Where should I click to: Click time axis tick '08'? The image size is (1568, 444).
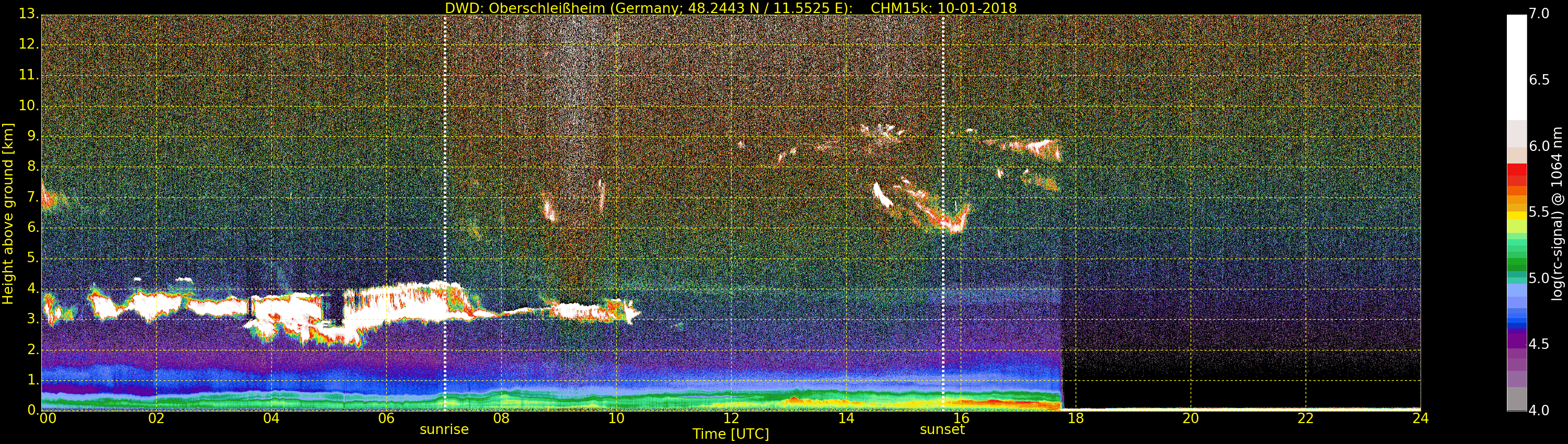[501, 418]
